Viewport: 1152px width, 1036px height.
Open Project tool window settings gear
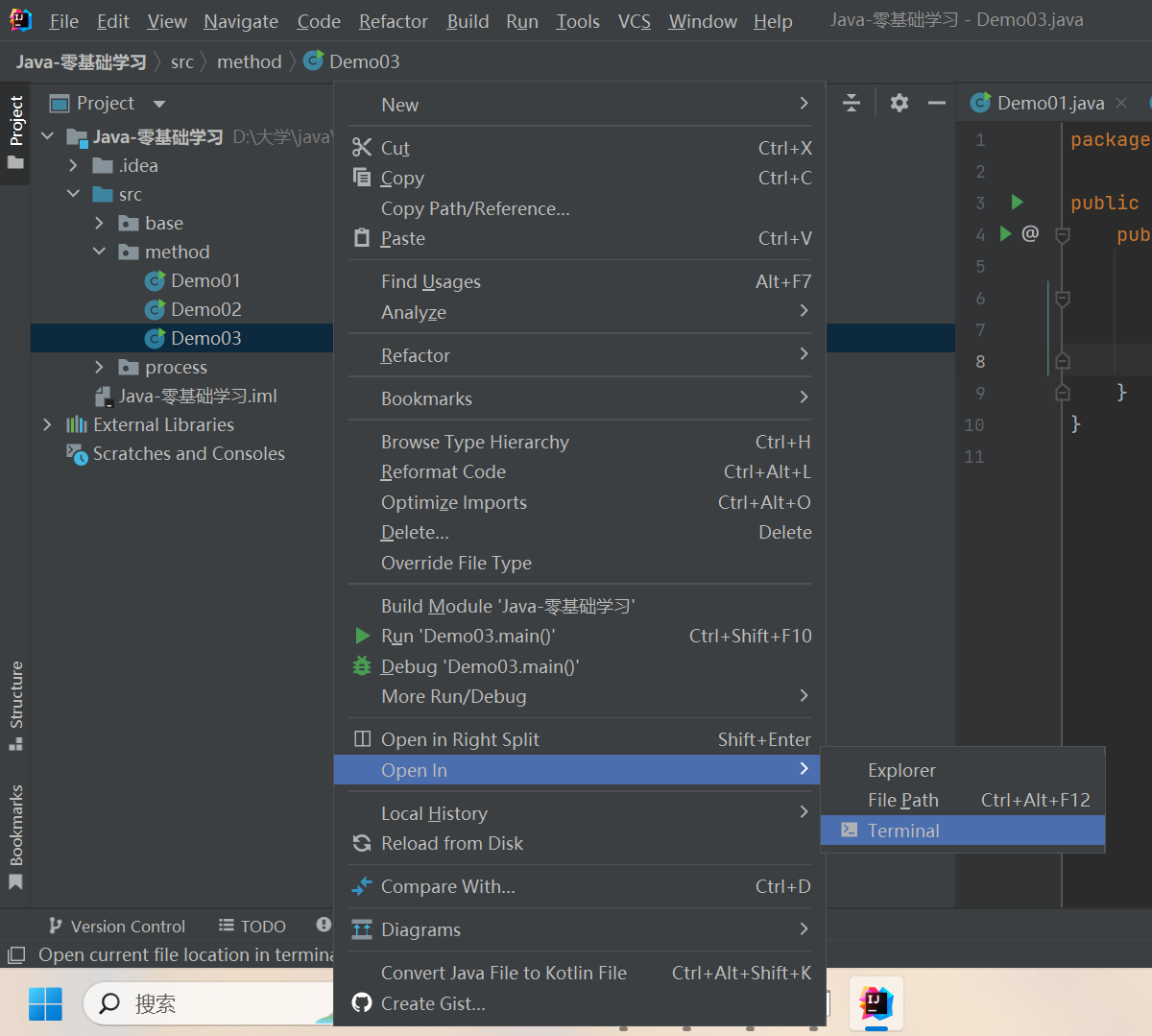900,103
